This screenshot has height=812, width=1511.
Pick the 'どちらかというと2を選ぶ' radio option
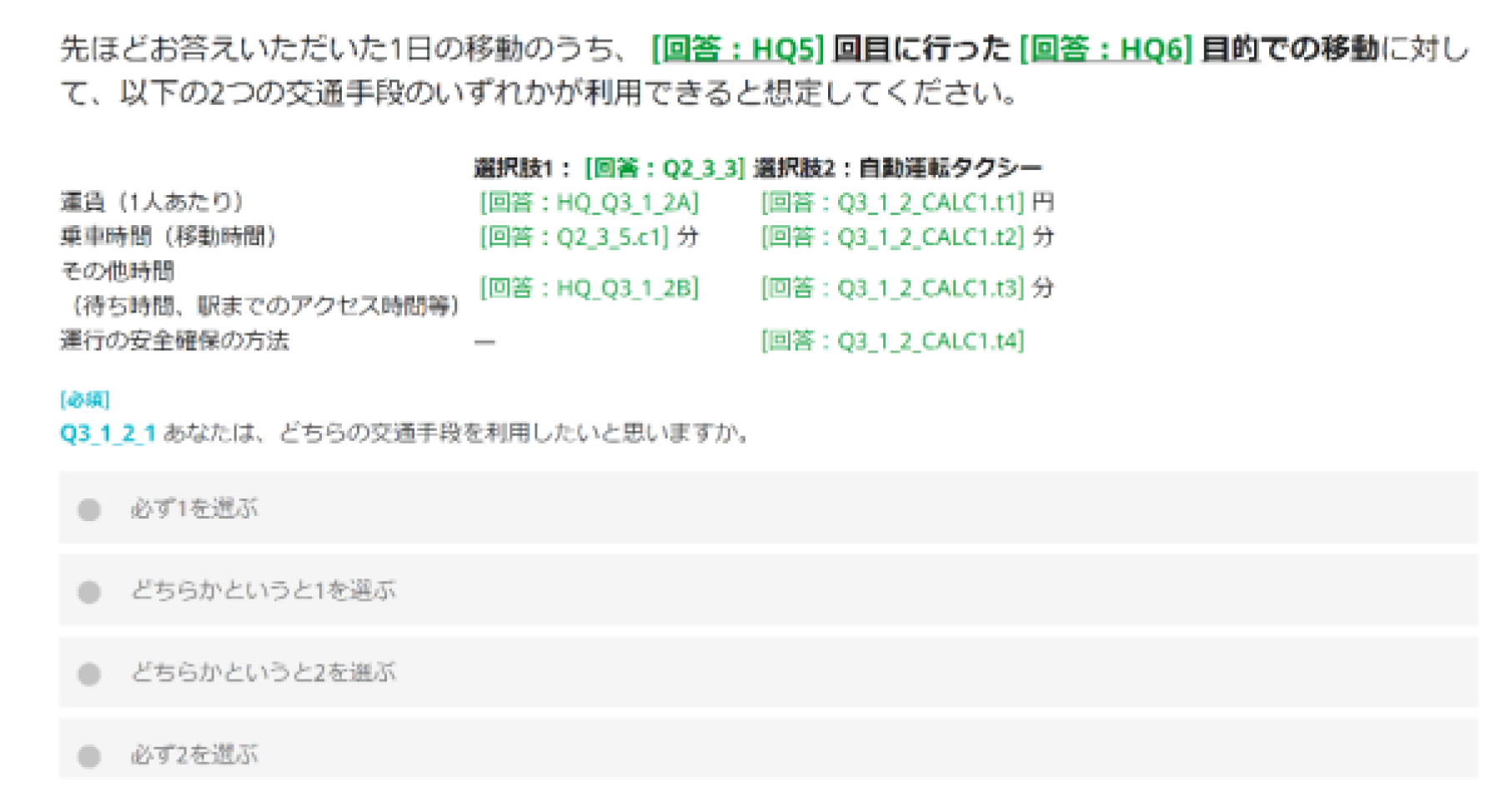pyautogui.click(x=89, y=674)
